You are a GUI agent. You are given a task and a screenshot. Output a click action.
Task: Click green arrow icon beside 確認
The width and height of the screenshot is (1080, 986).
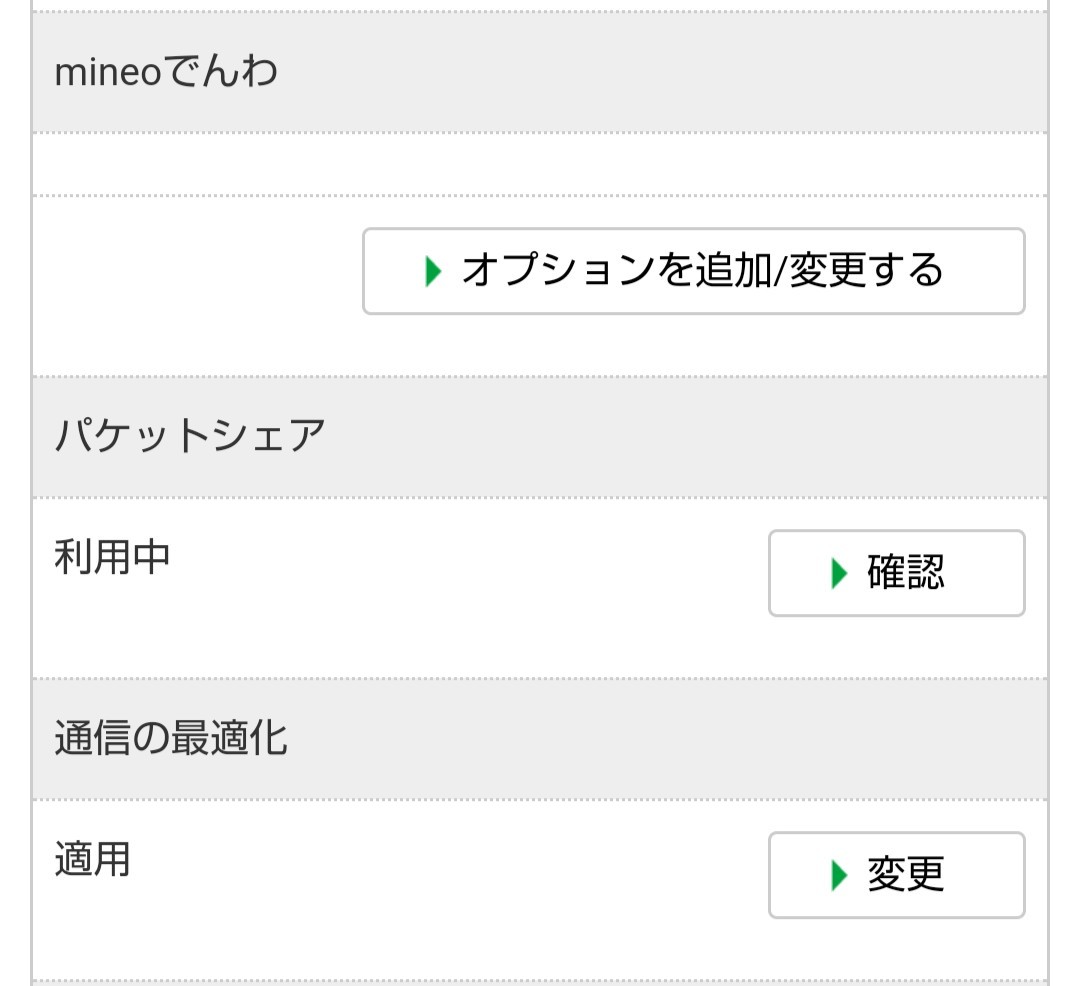839,573
